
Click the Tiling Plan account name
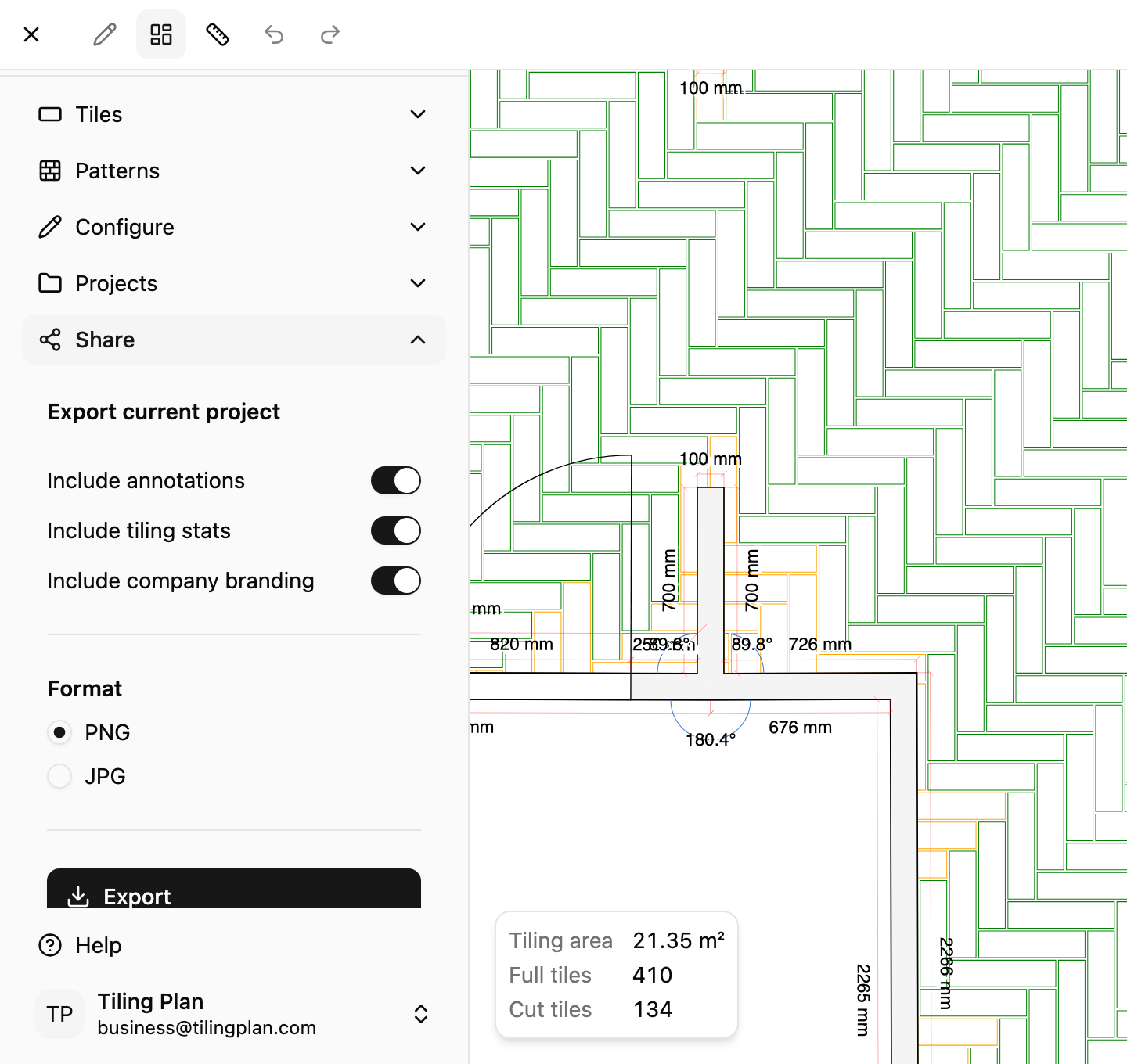150,1001
